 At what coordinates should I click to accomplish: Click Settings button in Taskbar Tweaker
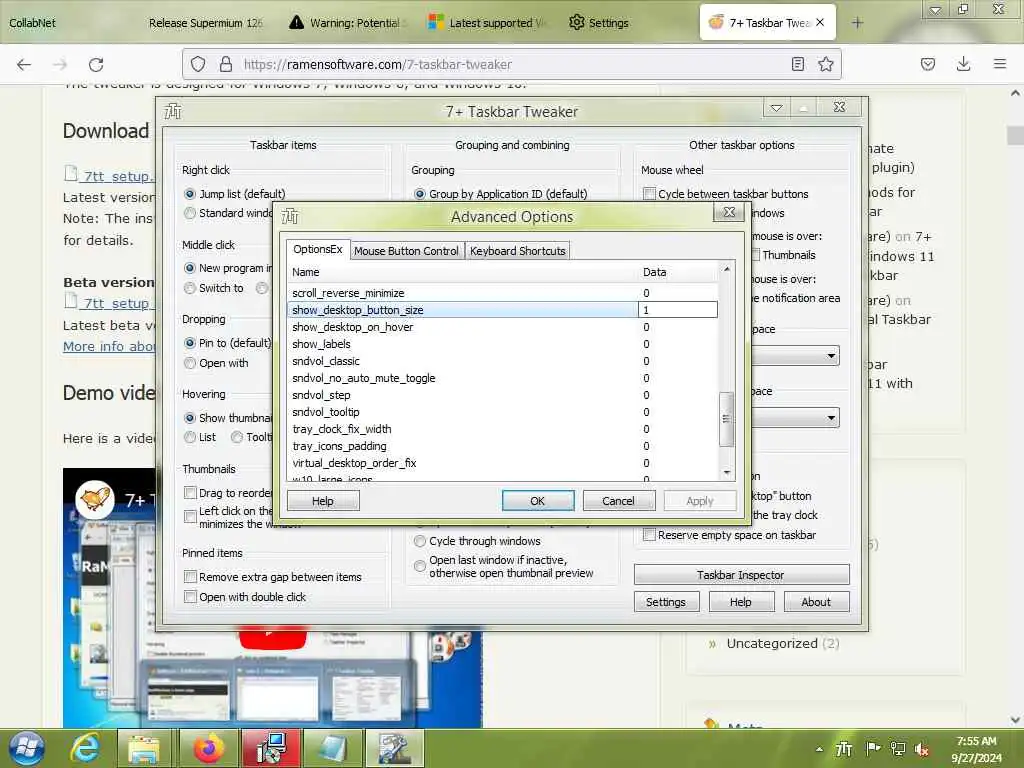666,601
